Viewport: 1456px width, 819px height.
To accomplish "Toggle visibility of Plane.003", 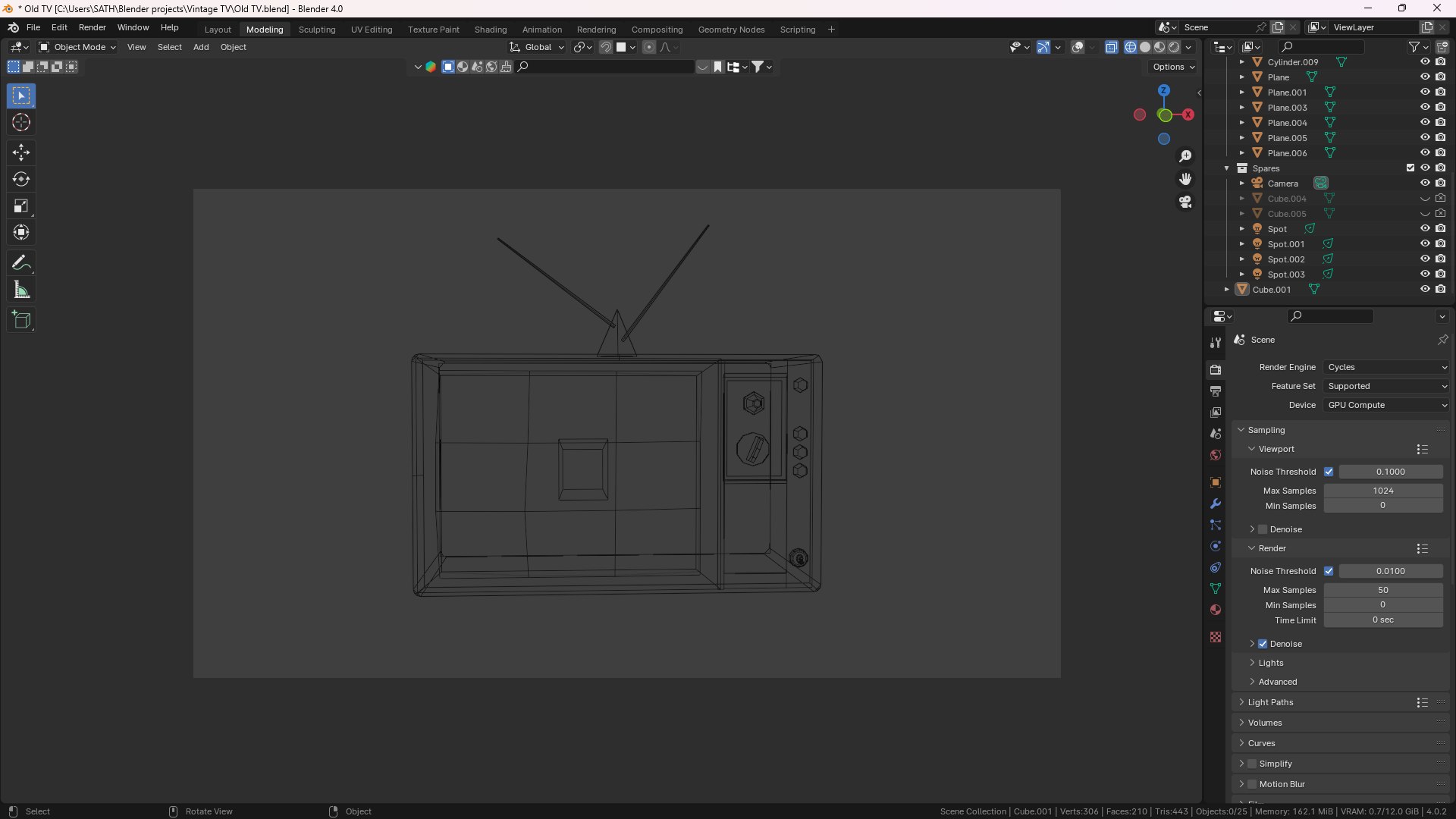I will click(x=1425, y=108).
